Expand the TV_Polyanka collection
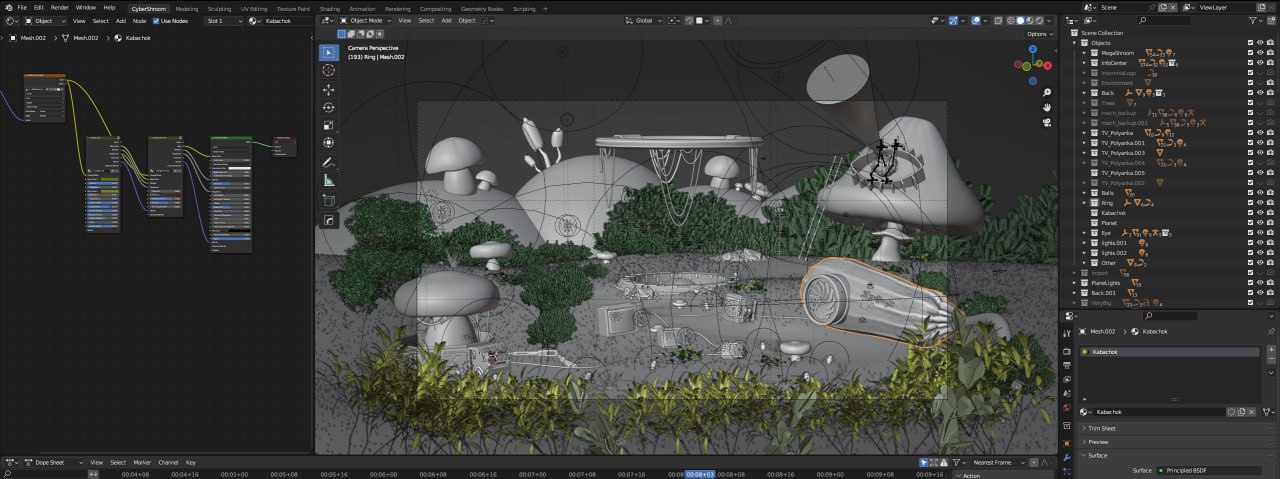This screenshot has width=1280, height=479. pos(1084,133)
